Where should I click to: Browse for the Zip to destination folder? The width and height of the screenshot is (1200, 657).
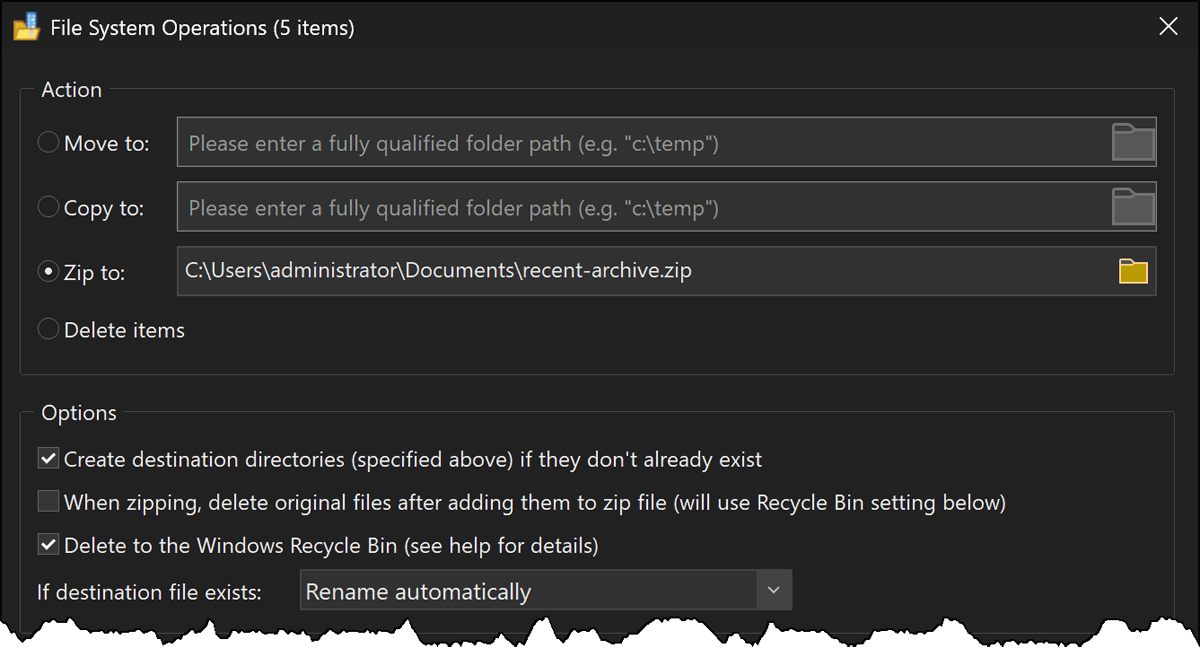pyautogui.click(x=1133, y=270)
